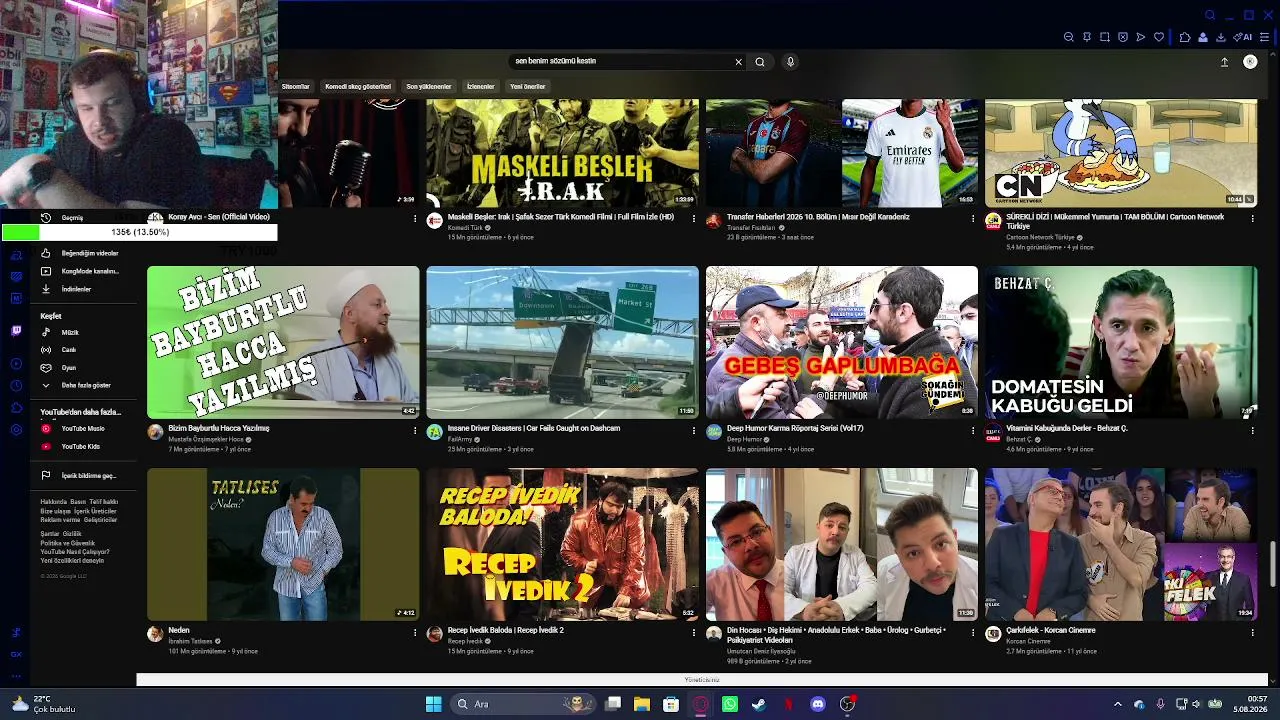The image size is (1280, 720).
Task: Open Steam from the taskbar
Action: pos(759,704)
